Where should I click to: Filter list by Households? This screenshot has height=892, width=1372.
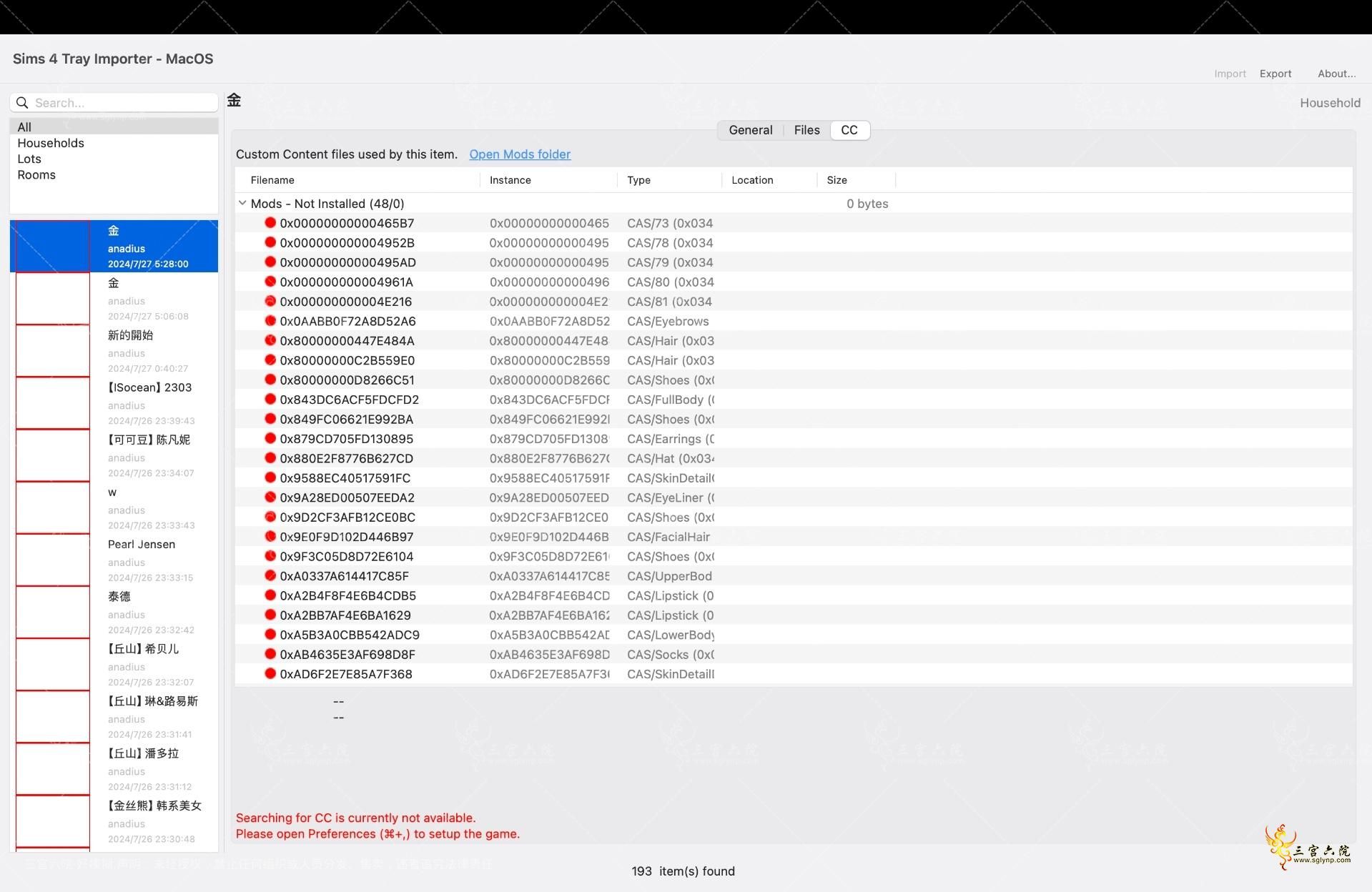coord(114,143)
